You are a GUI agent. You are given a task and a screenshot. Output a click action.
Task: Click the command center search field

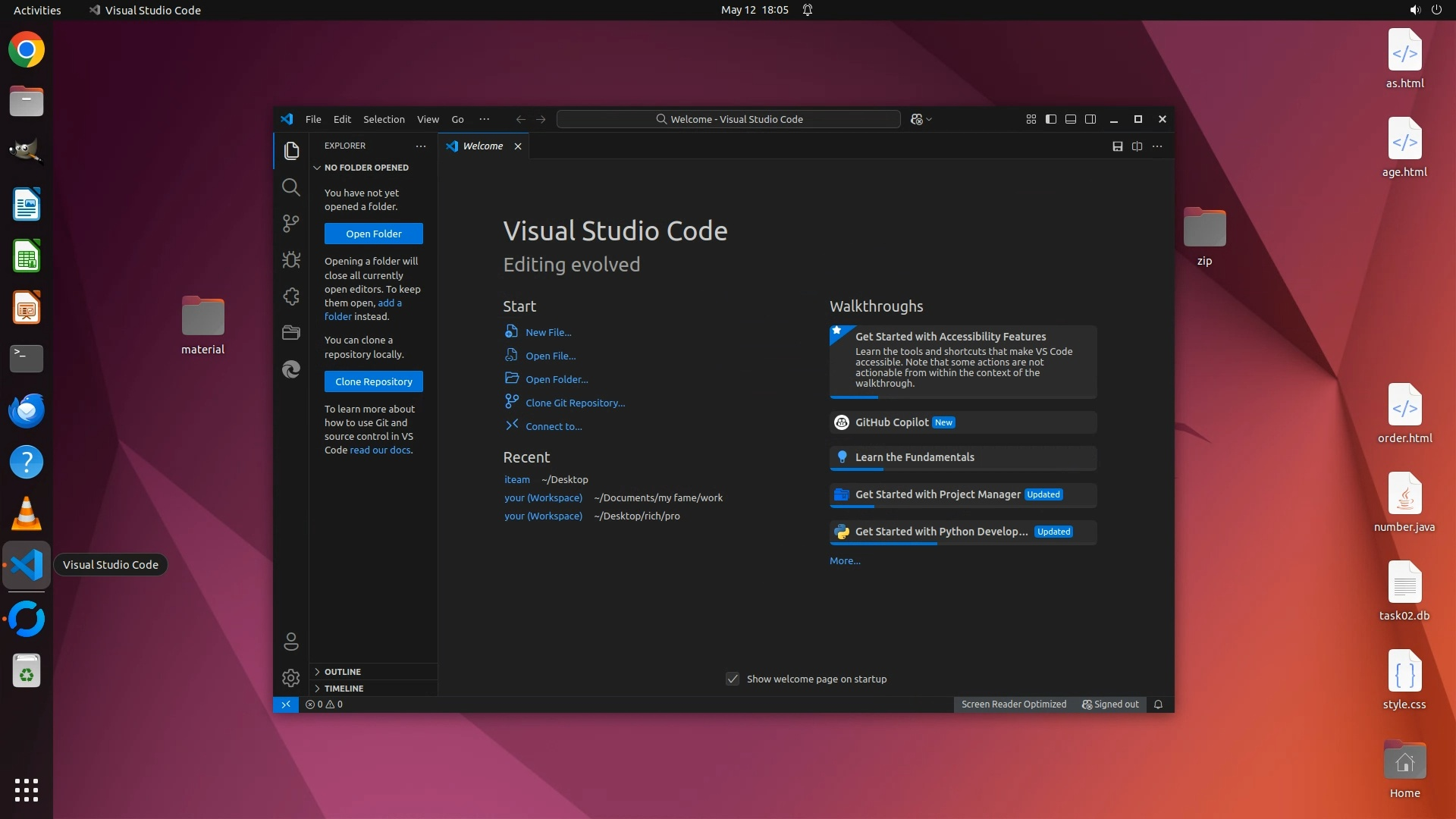pos(728,119)
